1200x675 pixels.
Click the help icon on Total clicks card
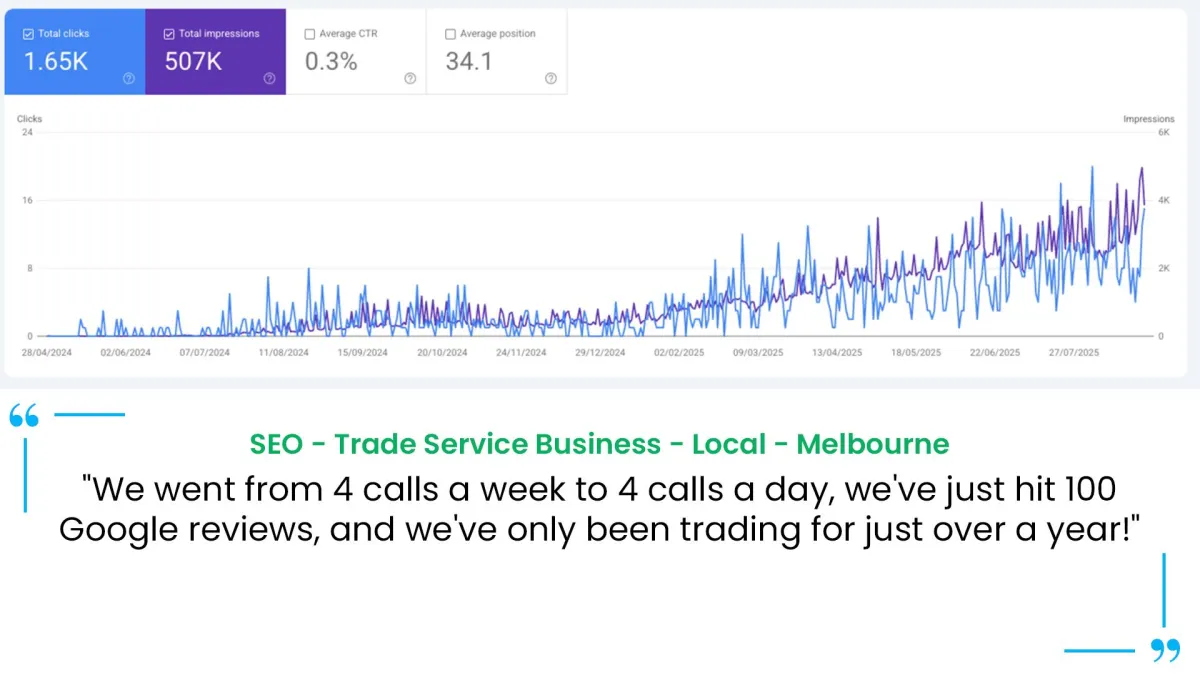(x=129, y=79)
